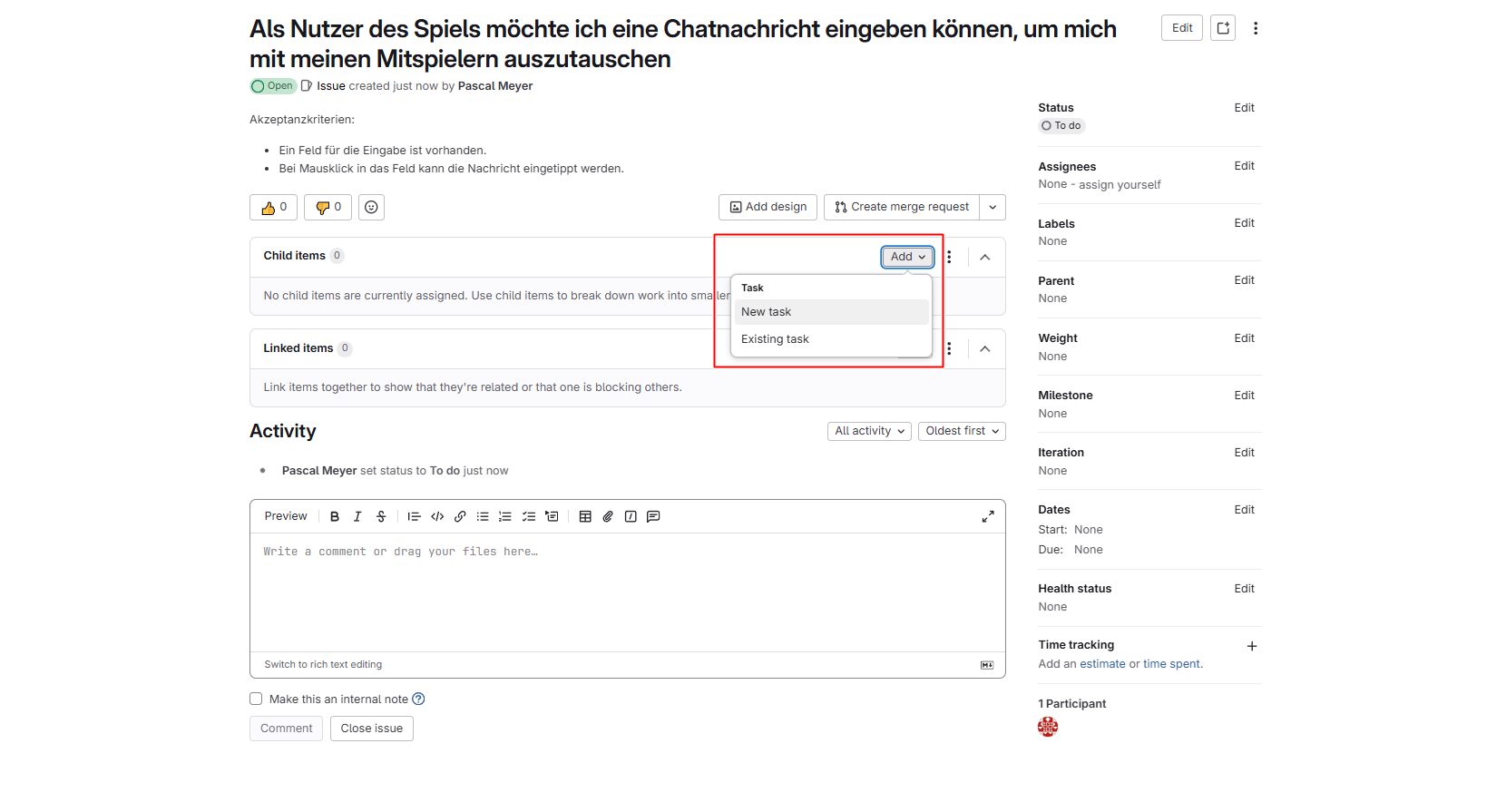
Task: Insert a table in the comment
Action: tap(585, 516)
